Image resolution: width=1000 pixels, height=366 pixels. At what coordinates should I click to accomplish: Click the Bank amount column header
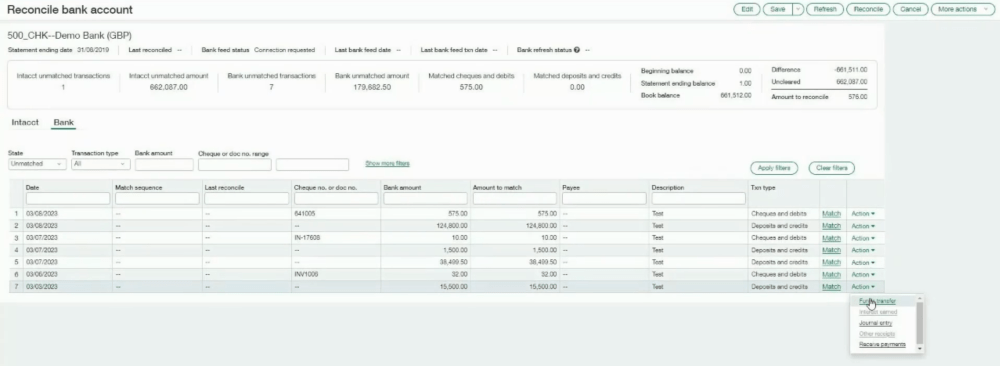coord(402,187)
